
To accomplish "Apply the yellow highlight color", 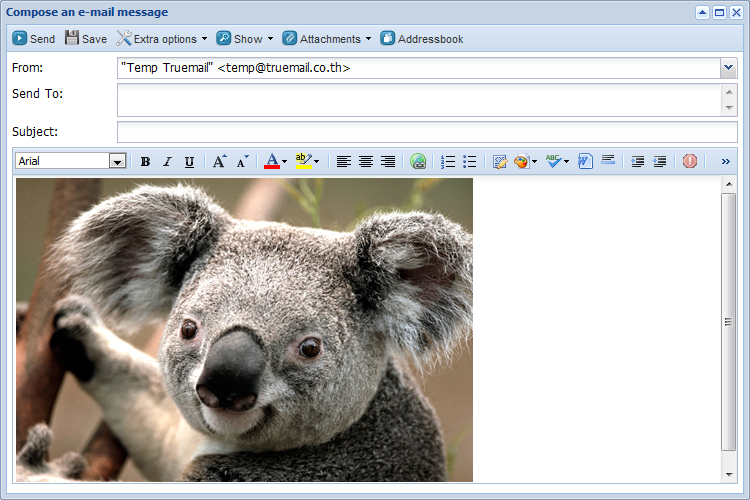I will [303, 161].
